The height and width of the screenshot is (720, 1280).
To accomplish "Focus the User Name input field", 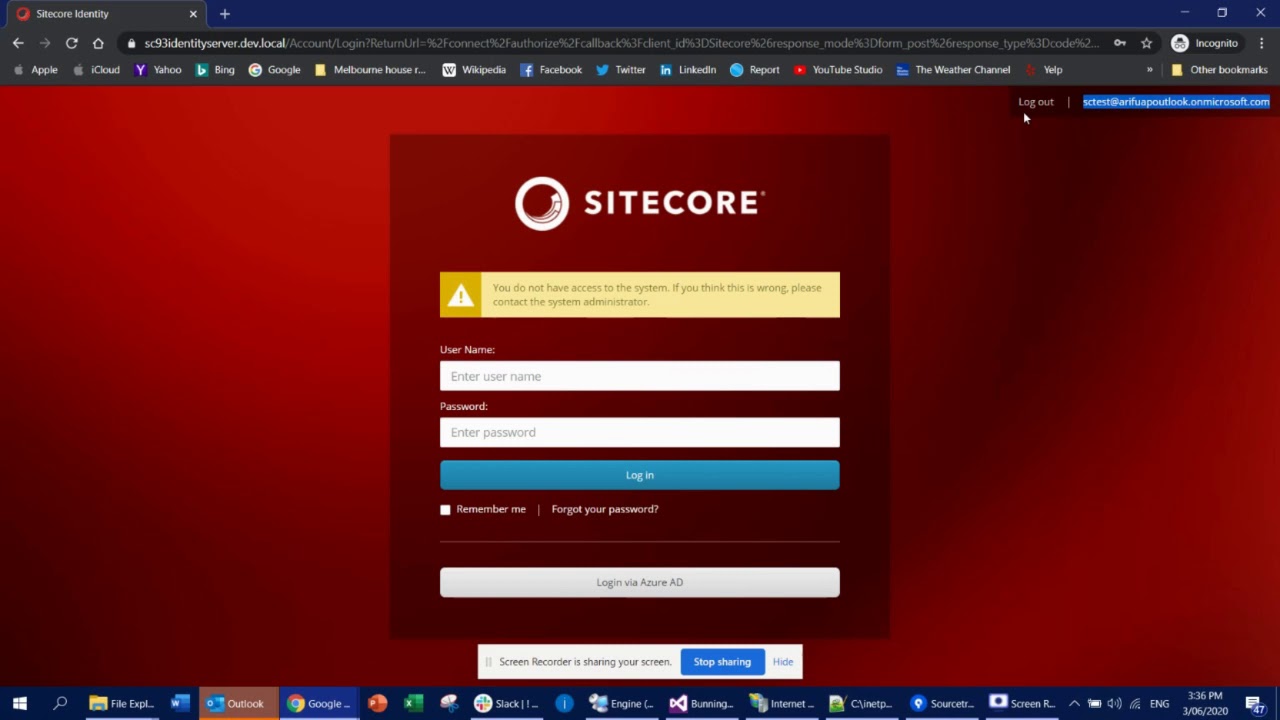I will (x=640, y=376).
